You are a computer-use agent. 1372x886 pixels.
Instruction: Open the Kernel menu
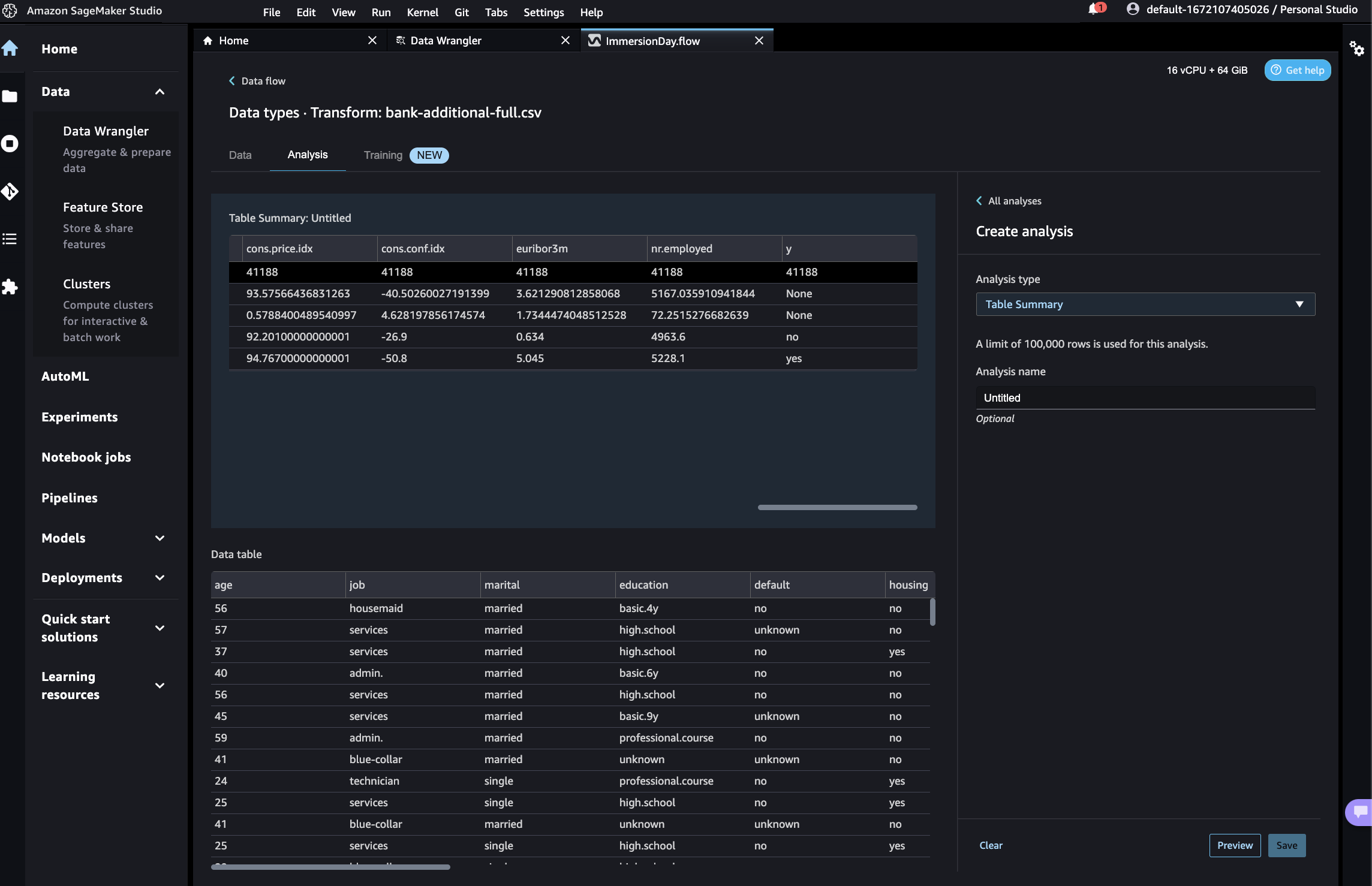422,12
